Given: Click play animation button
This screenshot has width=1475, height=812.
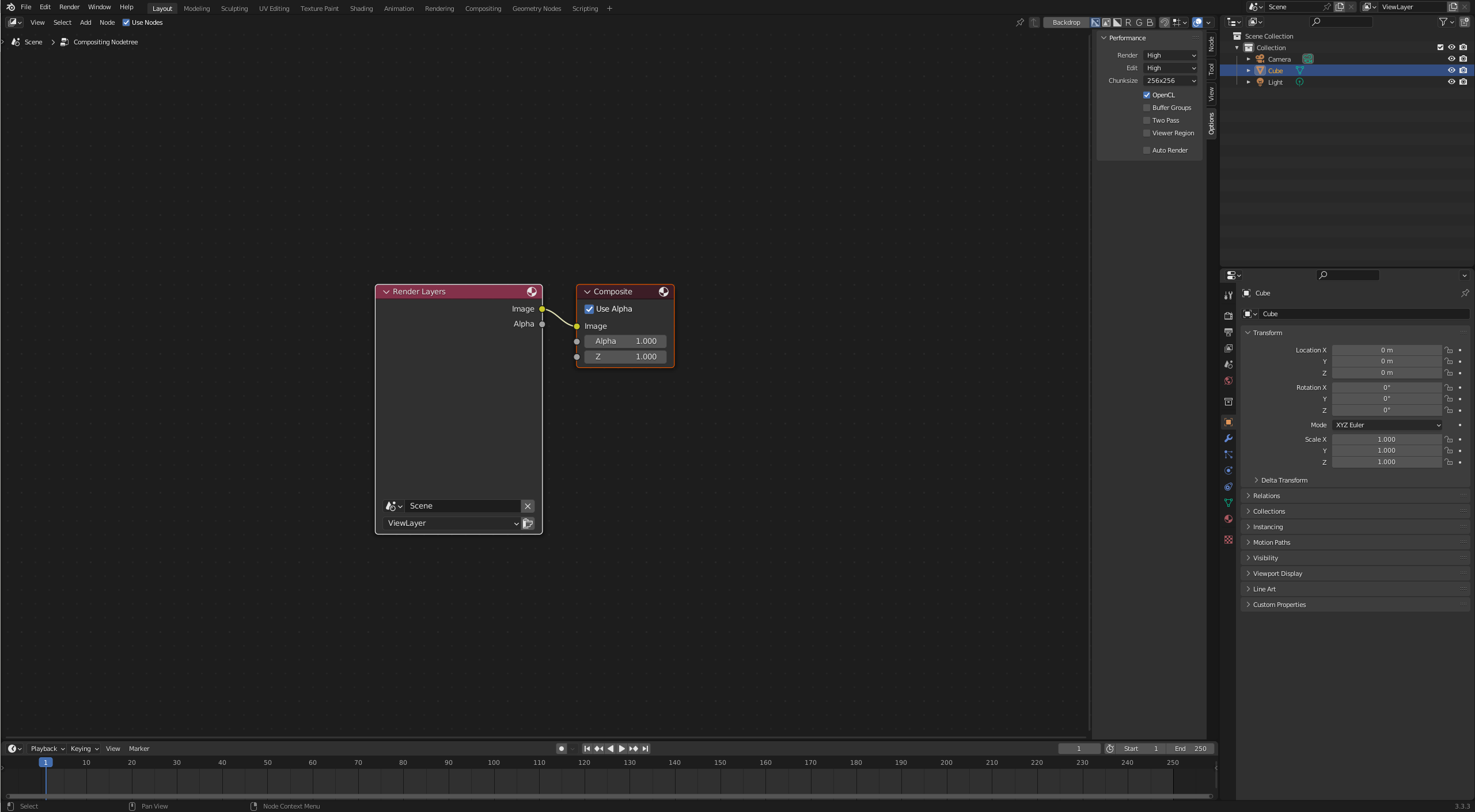Looking at the screenshot, I should (x=622, y=749).
